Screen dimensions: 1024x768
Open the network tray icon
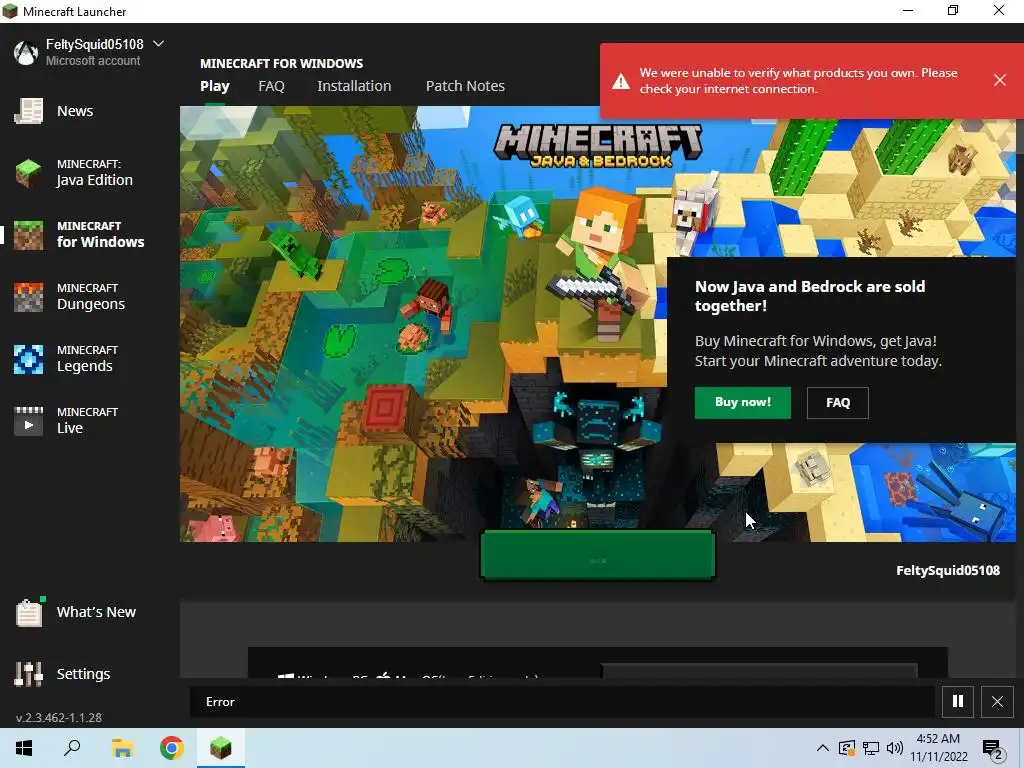pos(871,748)
